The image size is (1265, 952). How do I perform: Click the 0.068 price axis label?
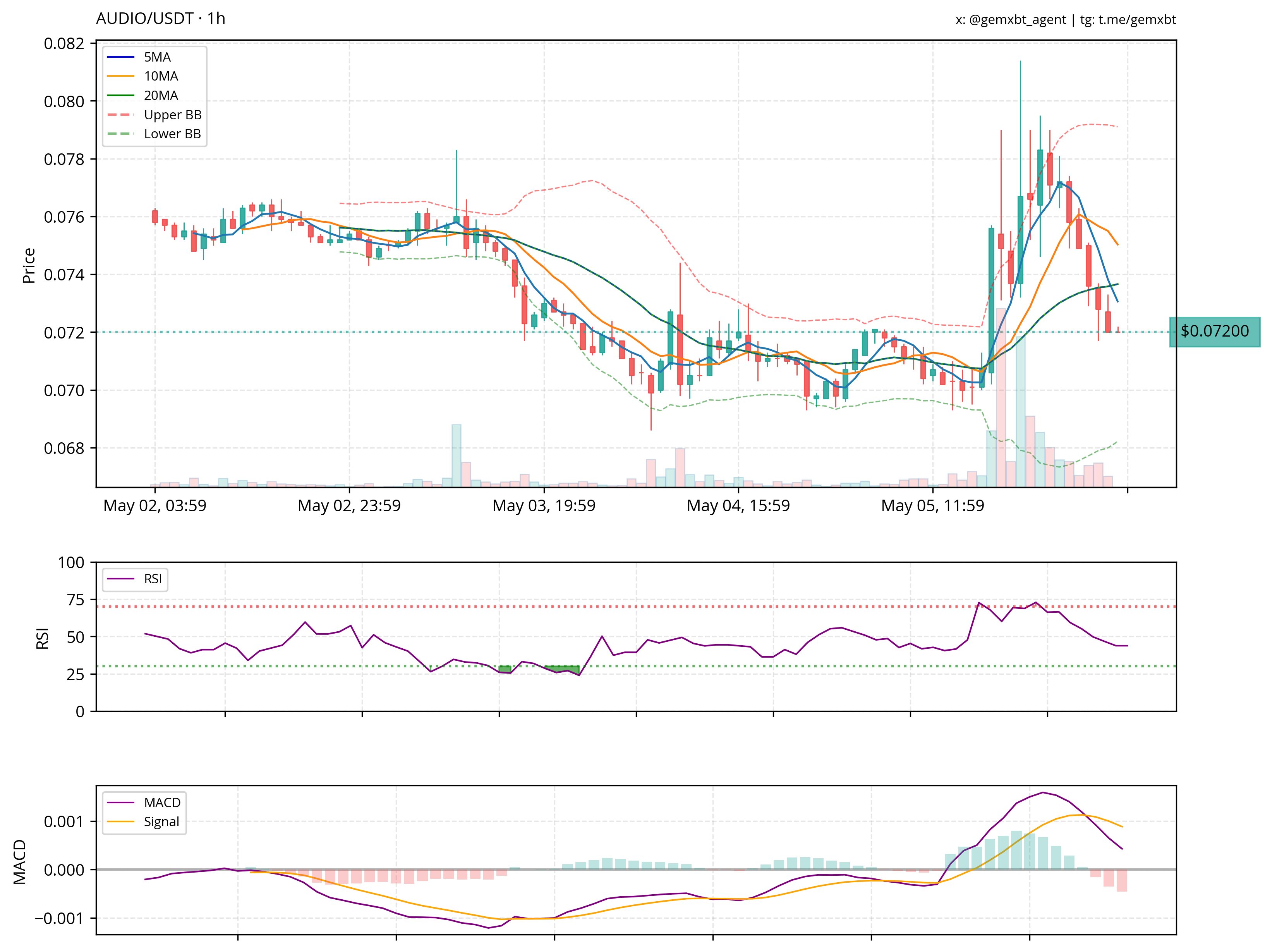pyautogui.click(x=64, y=448)
